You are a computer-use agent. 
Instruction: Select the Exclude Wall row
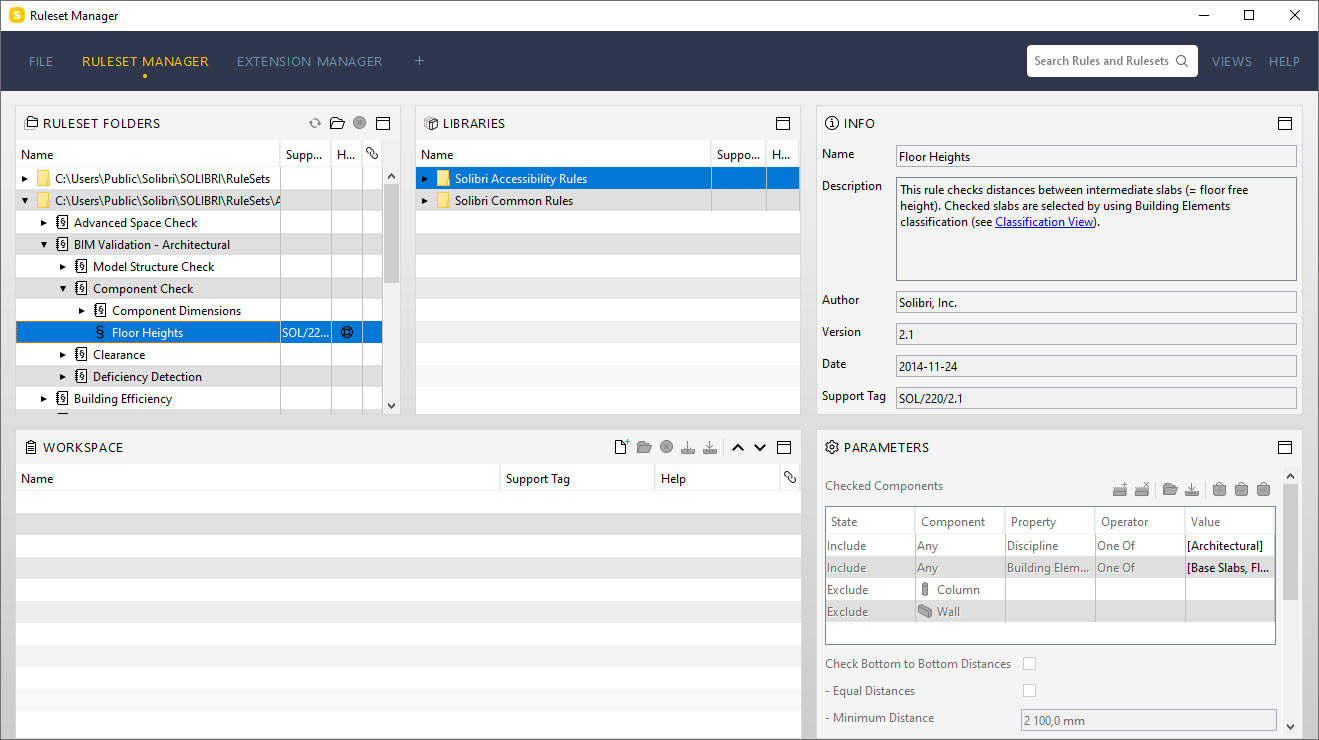[1050, 612]
